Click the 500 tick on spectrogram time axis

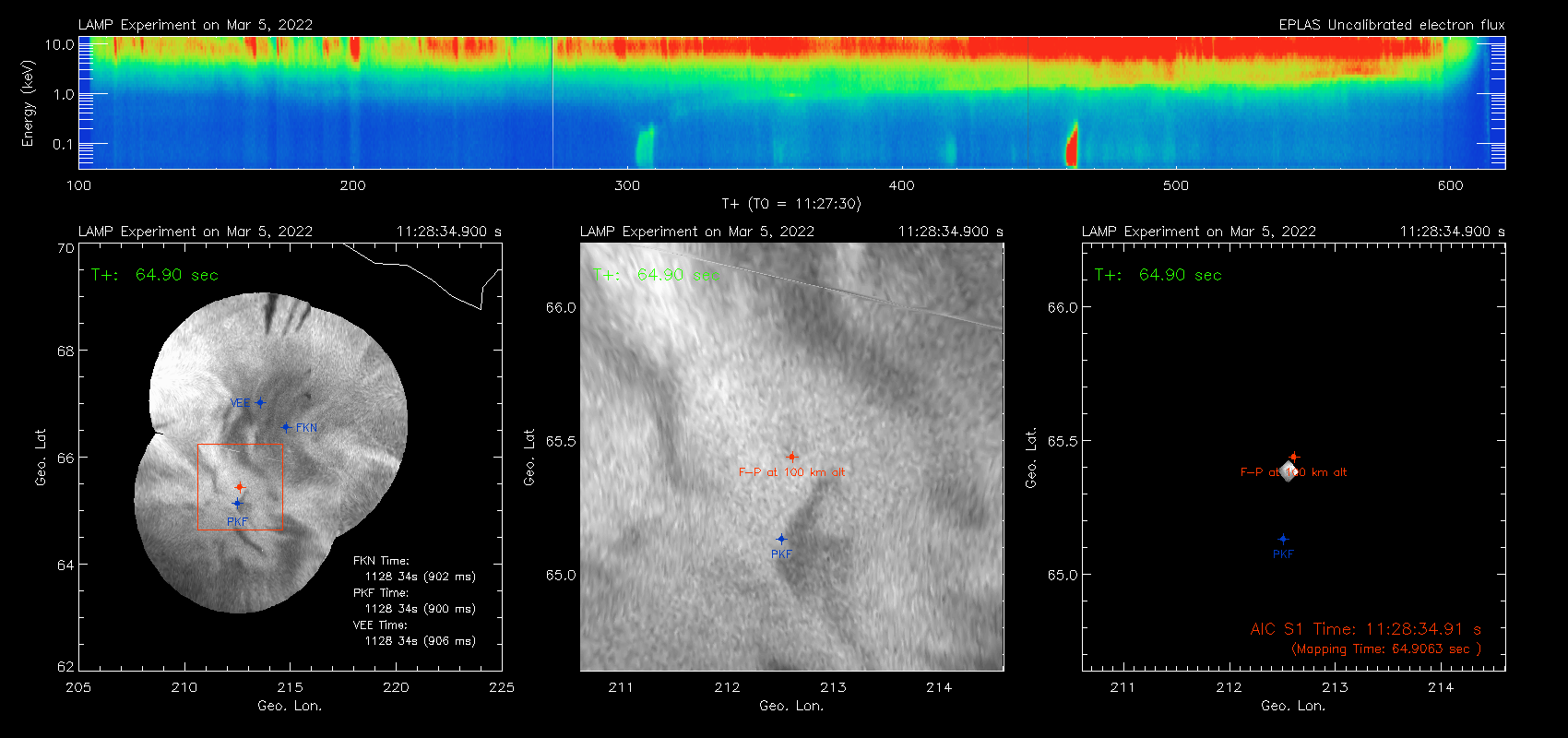click(x=1176, y=185)
